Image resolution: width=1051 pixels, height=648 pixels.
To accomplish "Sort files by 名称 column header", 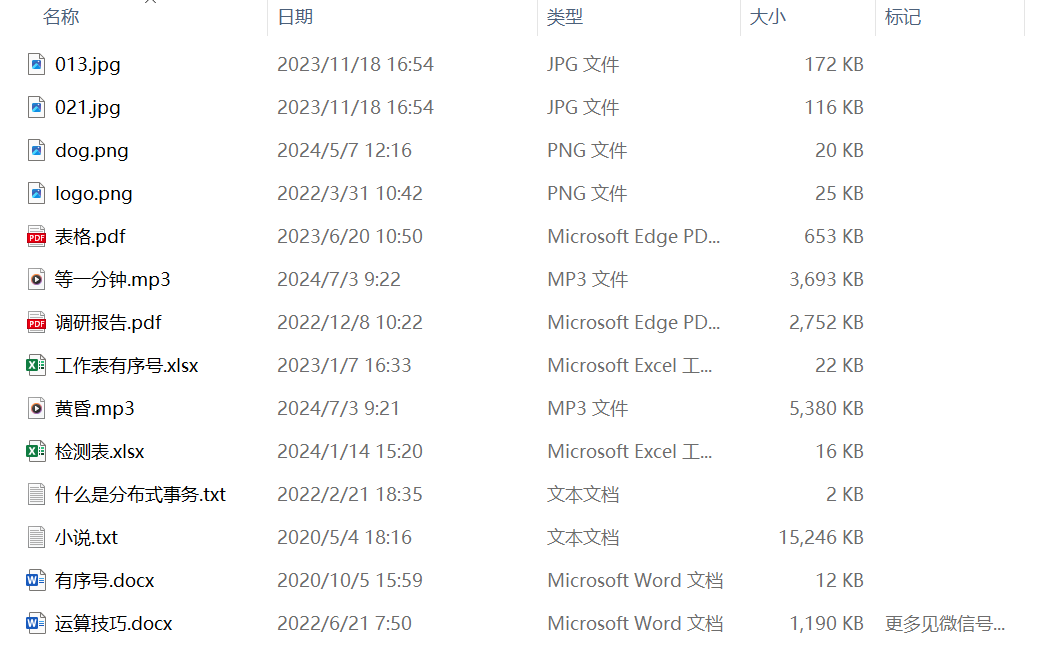I will pyautogui.click(x=61, y=17).
